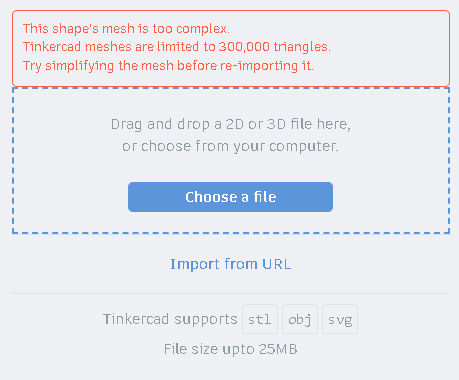Screen dimensions: 459x380
Task: Click the red-bordered error box's empty right side
Action: pos(390,48)
